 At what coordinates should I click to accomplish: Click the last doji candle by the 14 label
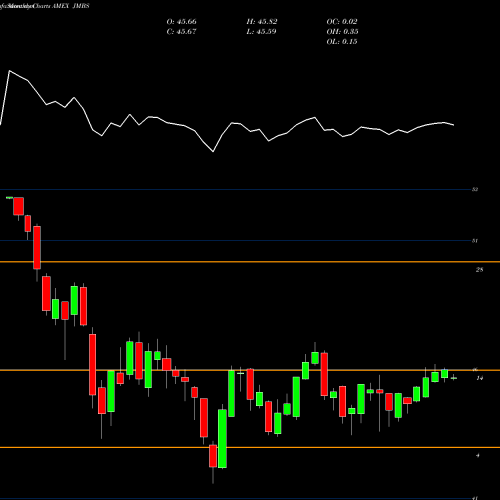coord(454,378)
